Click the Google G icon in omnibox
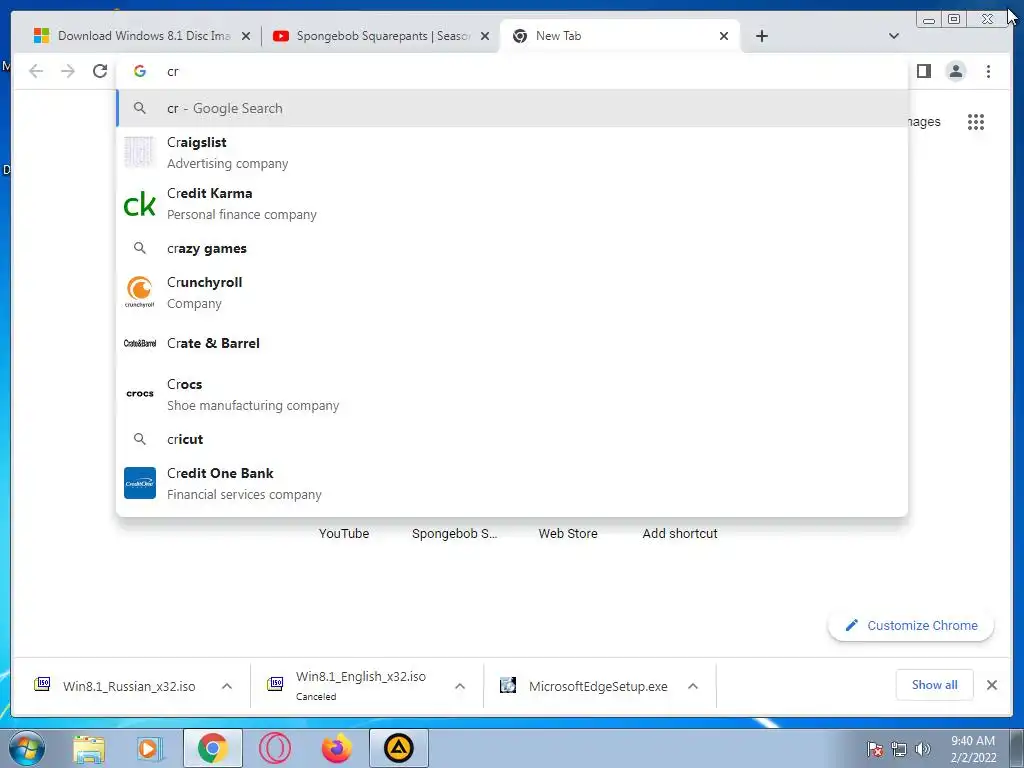1024x768 pixels. (140, 71)
